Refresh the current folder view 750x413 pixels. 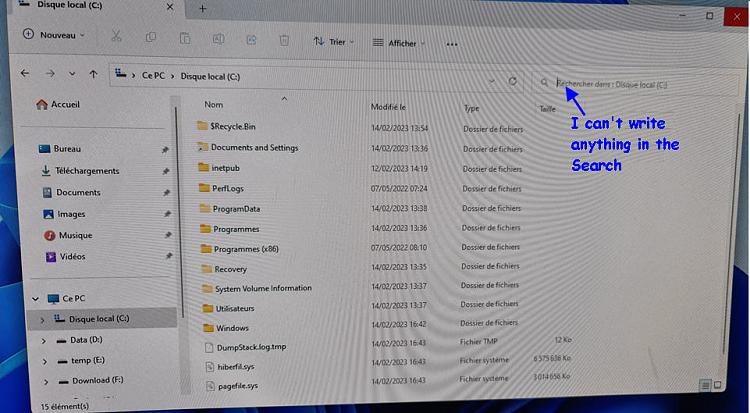(512, 81)
